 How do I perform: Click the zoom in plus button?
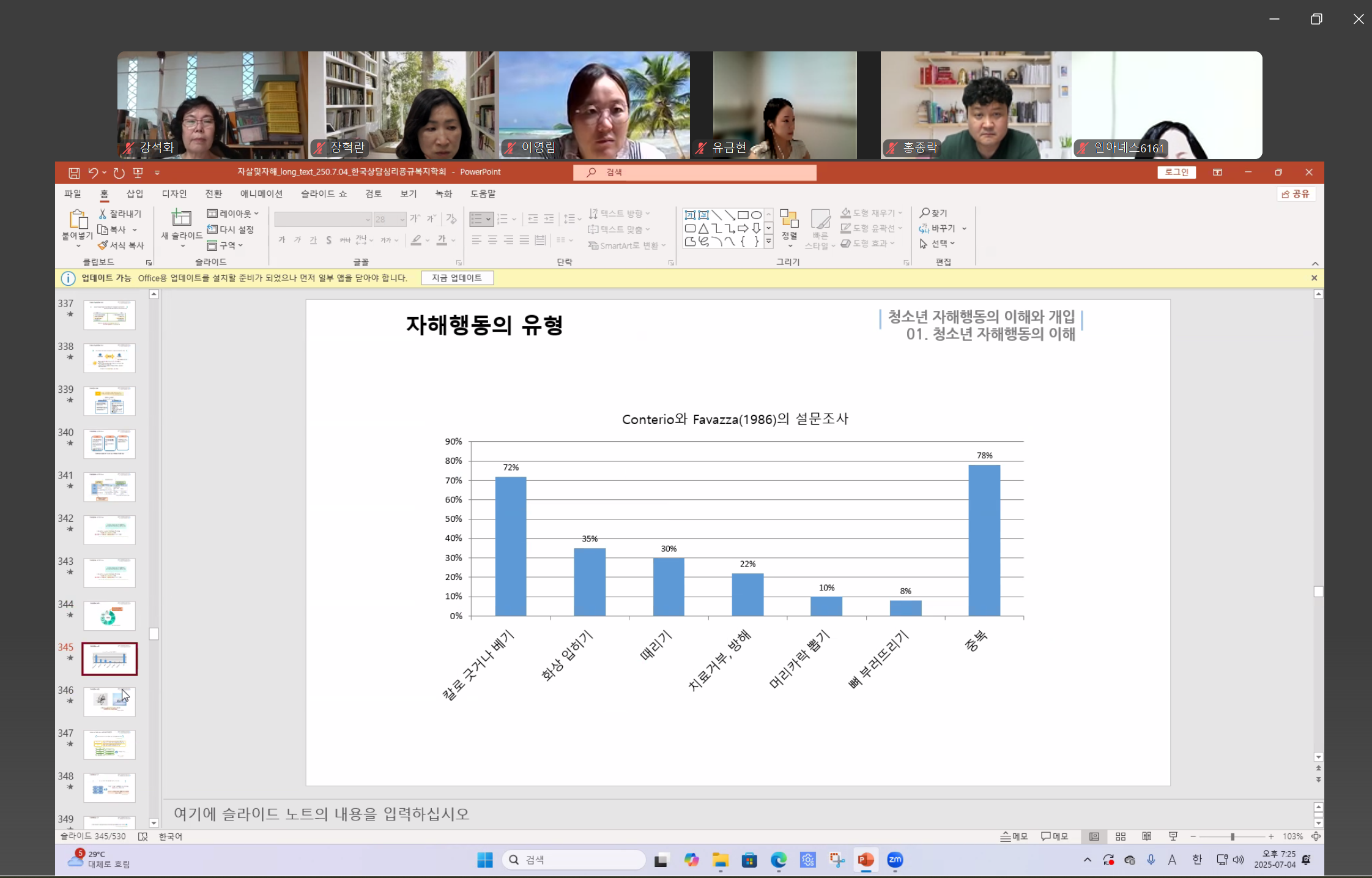(1271, 836)
